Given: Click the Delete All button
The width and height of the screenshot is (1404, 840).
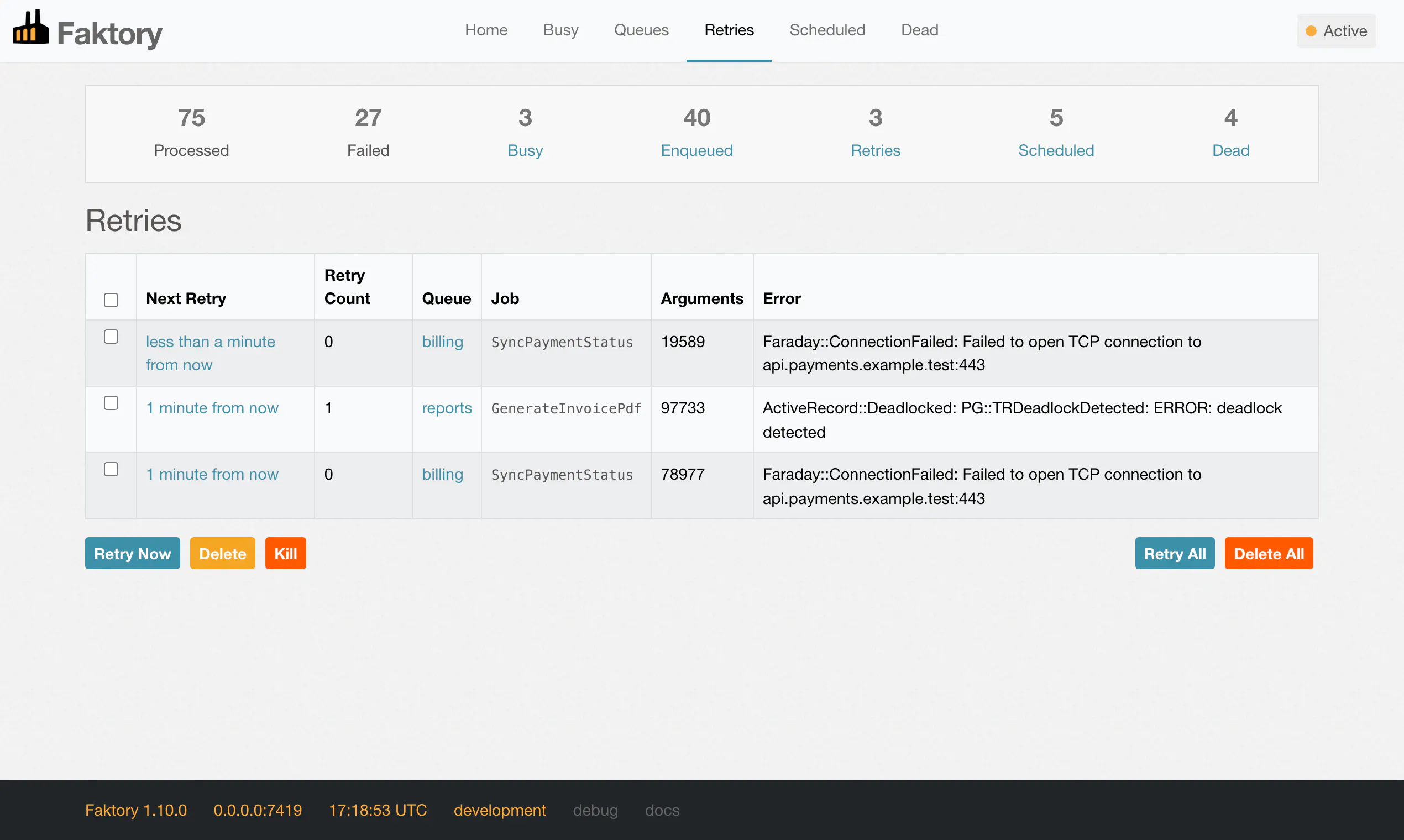Looking at the screenshot, I should (1269, 553).
